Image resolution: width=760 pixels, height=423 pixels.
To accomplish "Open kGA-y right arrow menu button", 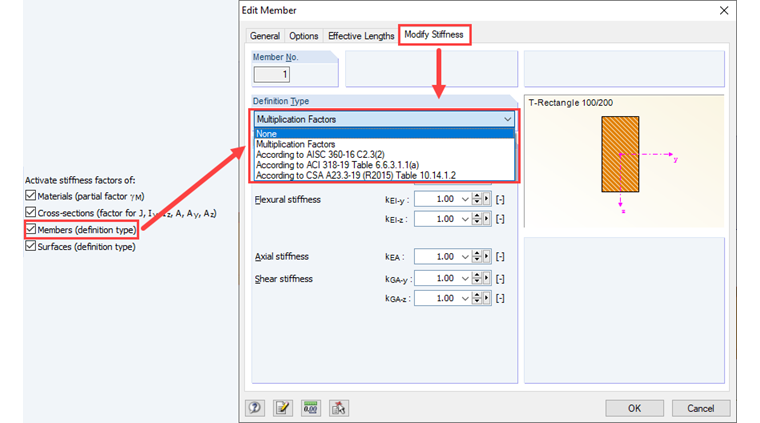I will click(x=486, y=278).
